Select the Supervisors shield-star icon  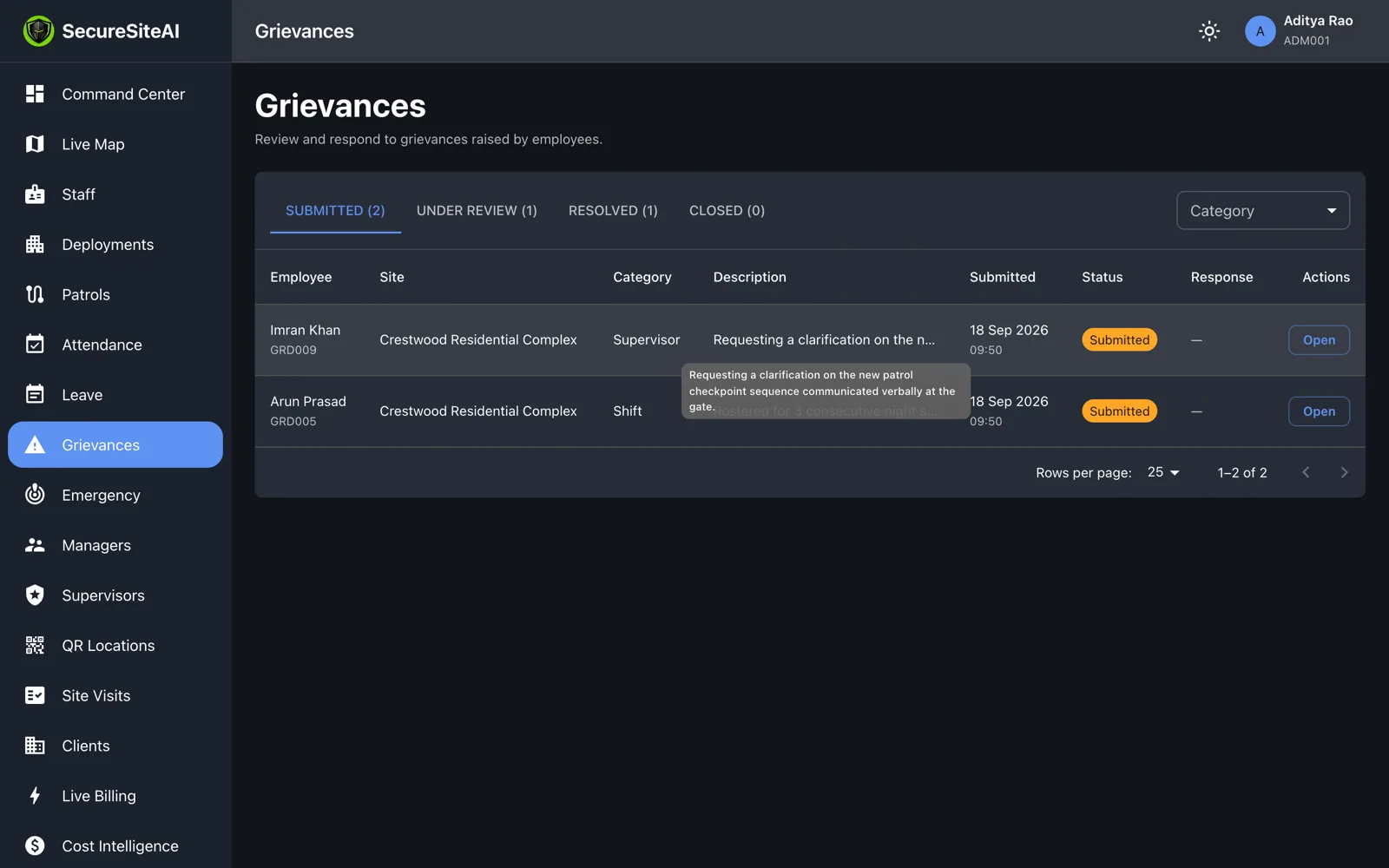35,595
